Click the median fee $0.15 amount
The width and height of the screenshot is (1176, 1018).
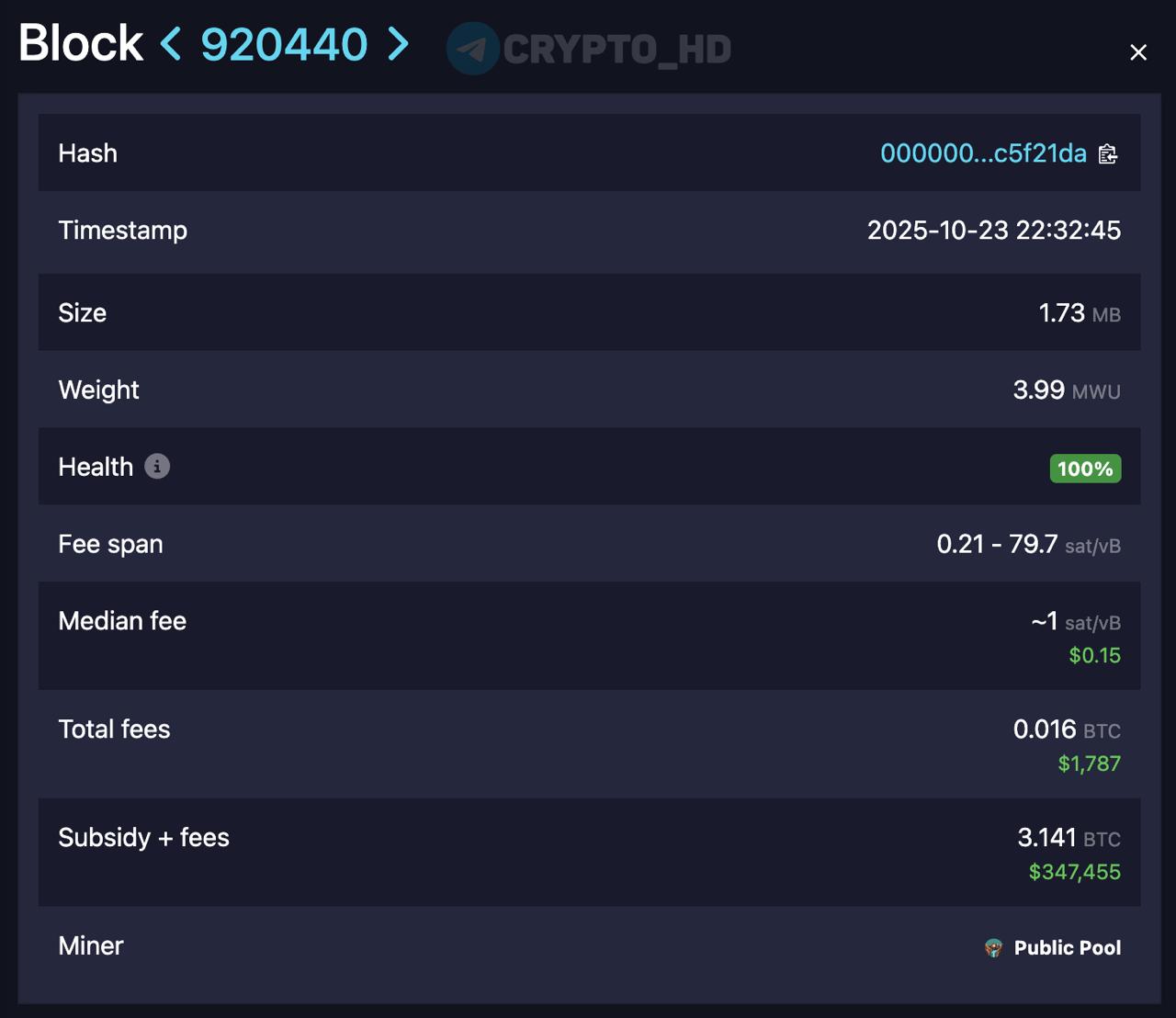(x=1094, y=656)
